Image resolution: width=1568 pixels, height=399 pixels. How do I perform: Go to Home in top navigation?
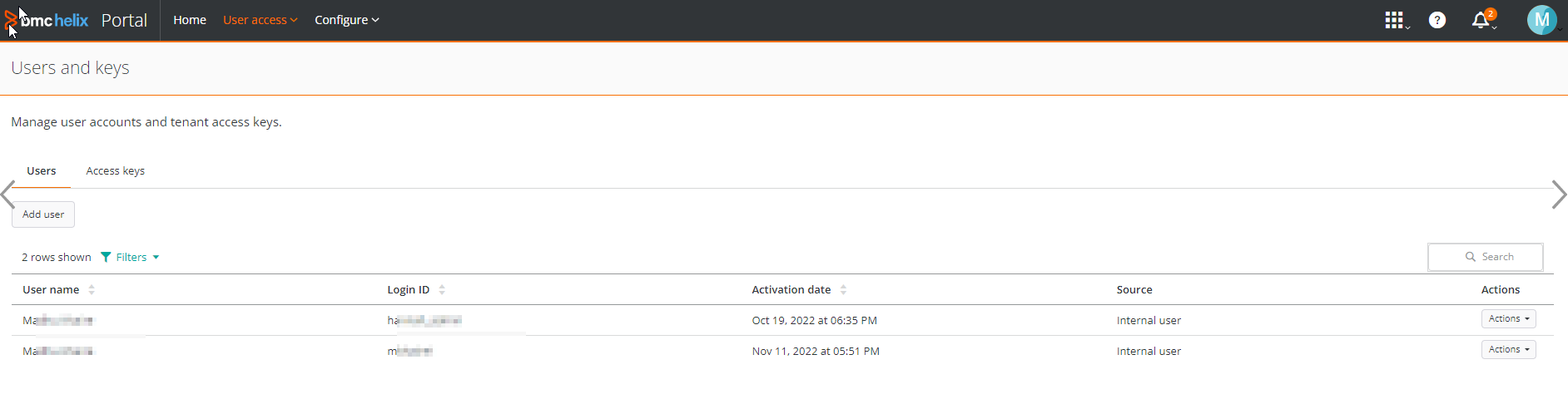coord(190,20)
